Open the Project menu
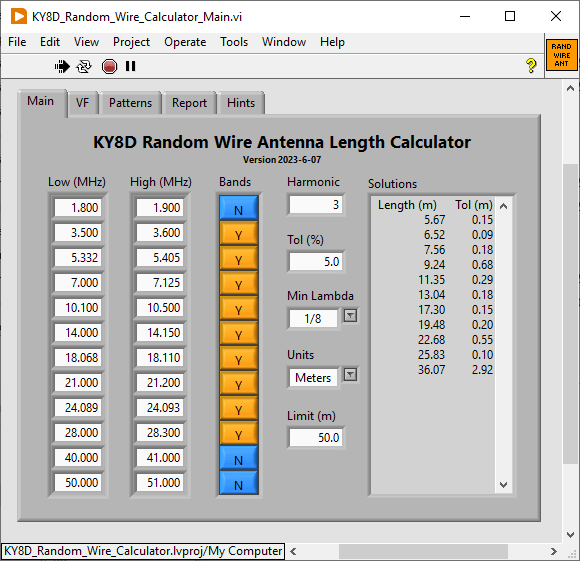This screenshot has height=561, width=580. [131, 42]
